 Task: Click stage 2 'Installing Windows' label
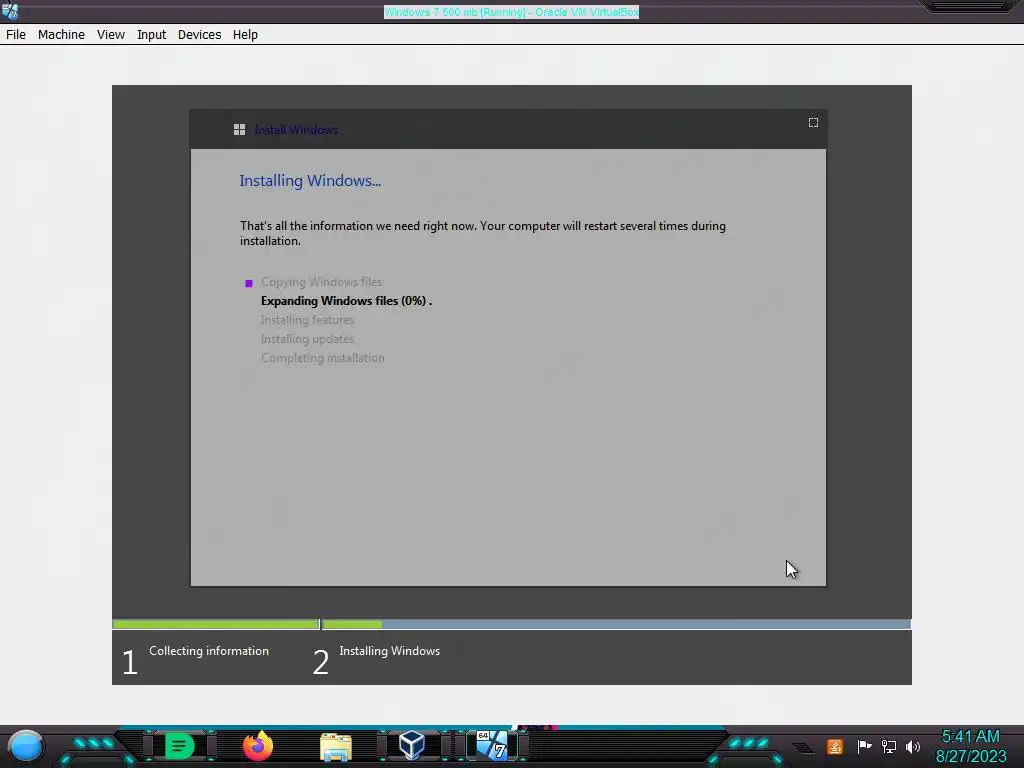tap(390, 651)
